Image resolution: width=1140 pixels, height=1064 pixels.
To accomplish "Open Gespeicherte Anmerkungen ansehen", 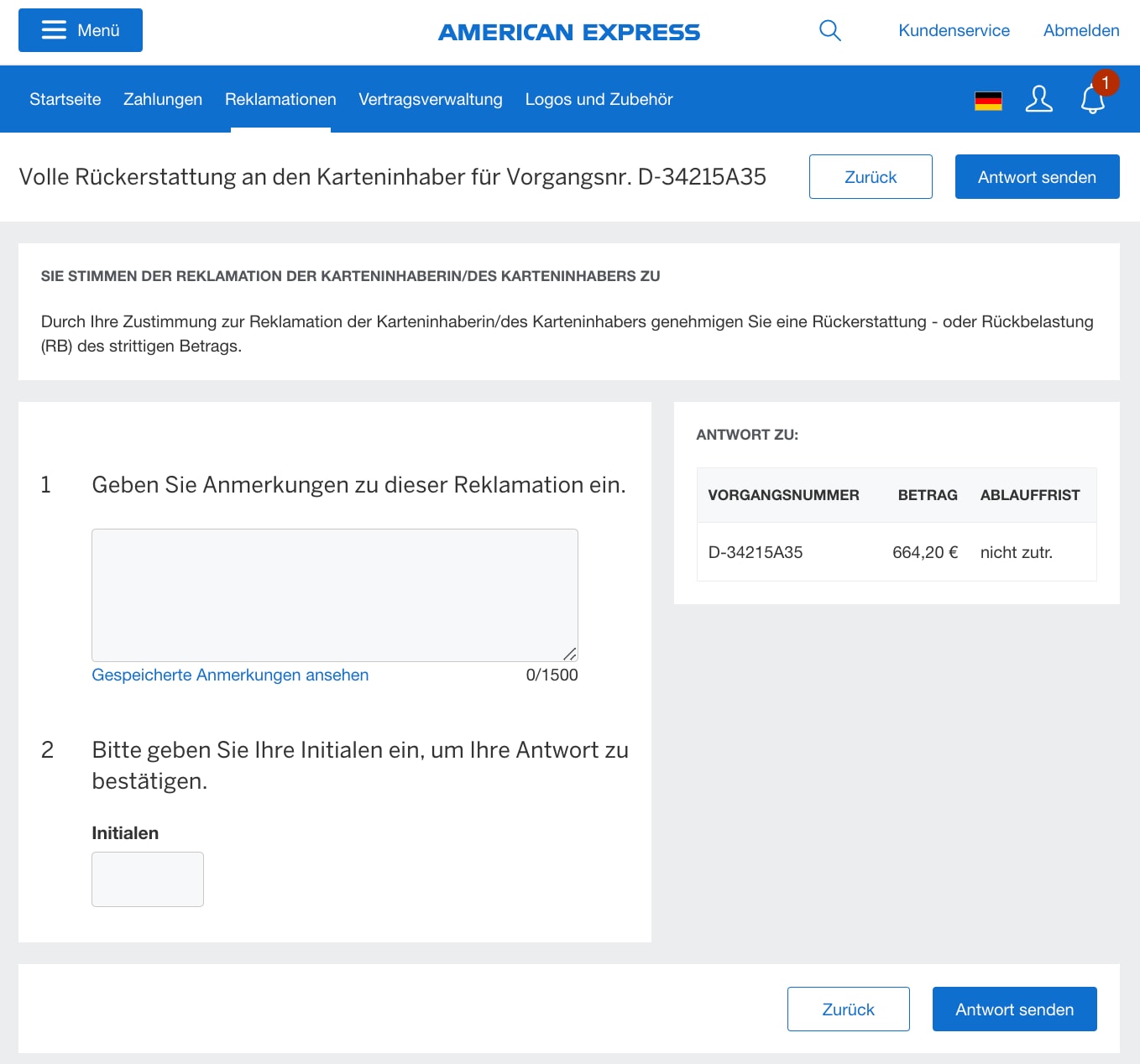I will [x=230, y=675].
